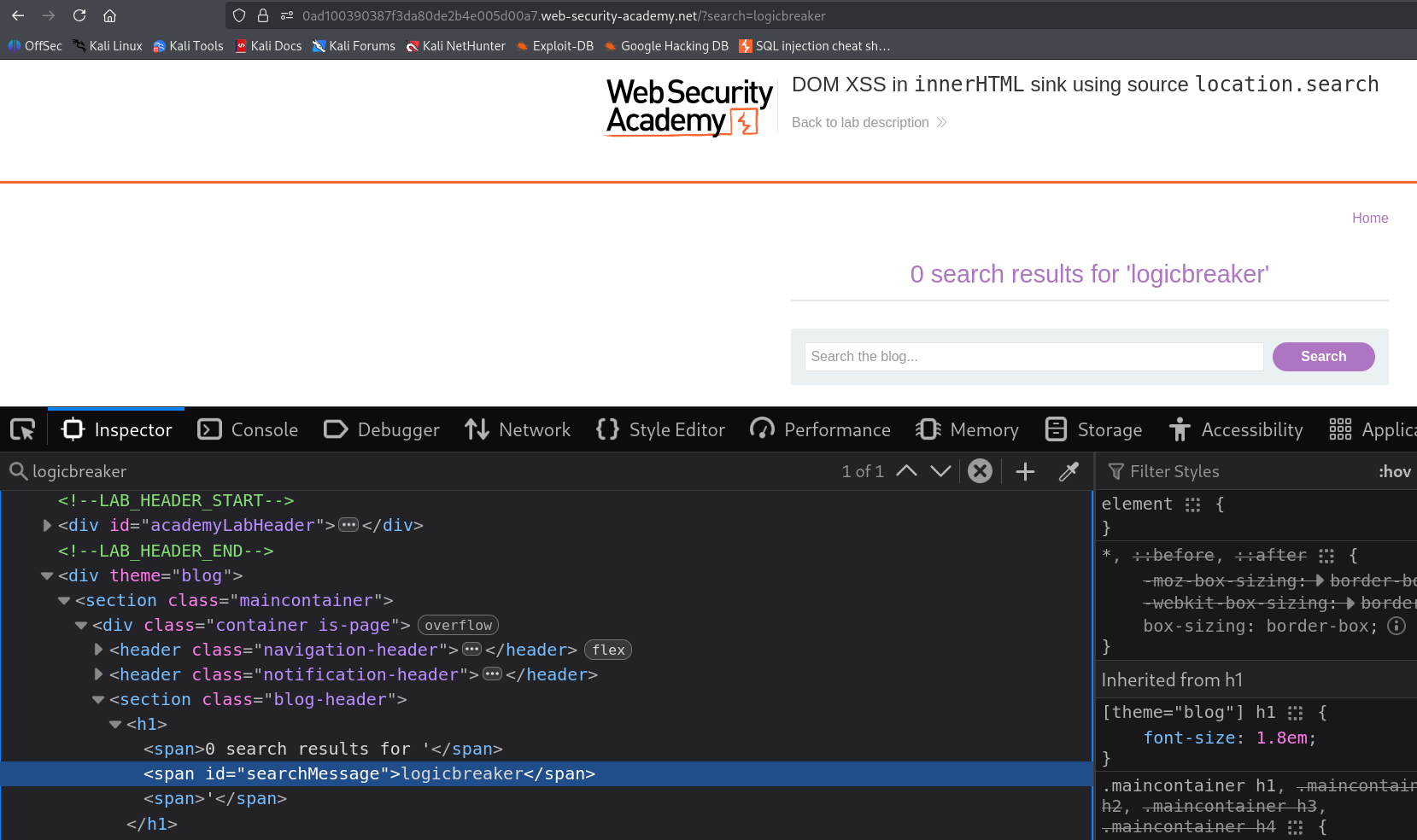1417x840 pixels.
Task: Go back using the browser back arrow
Action: point(18,15)
